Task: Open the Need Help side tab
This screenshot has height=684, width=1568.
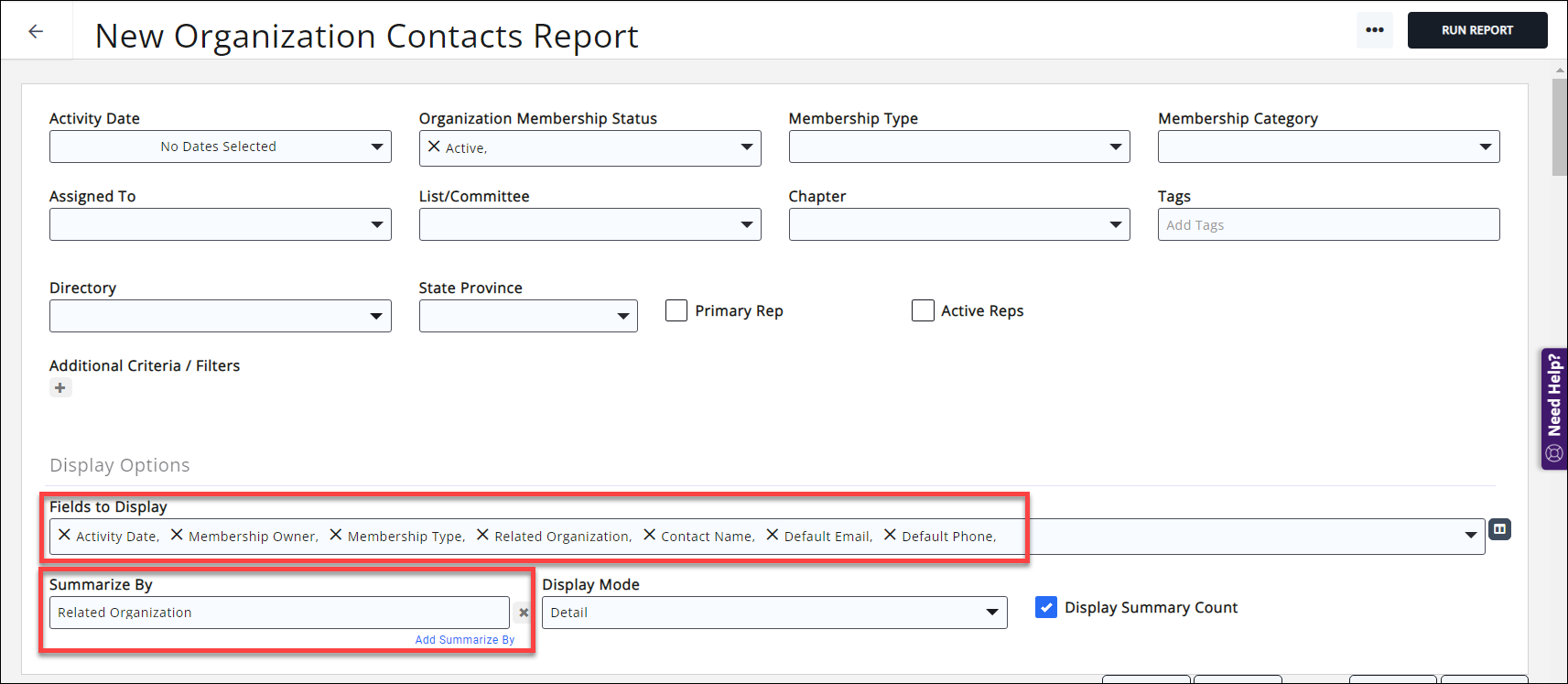Action: (x=1553, y=407)
